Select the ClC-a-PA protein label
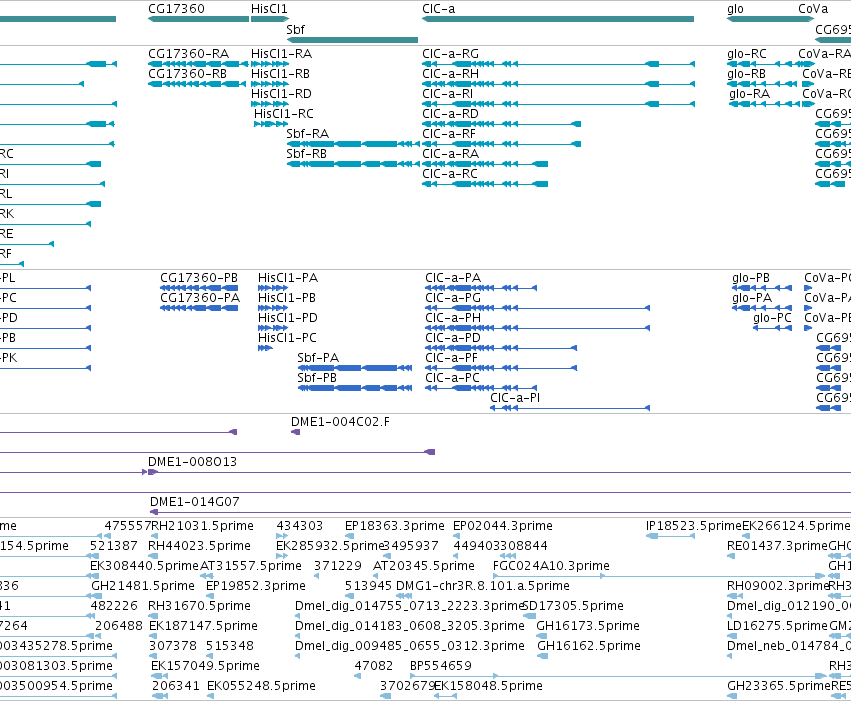This screenshot has width=851, height=701. pyautogui.click(x=453, y=278)
